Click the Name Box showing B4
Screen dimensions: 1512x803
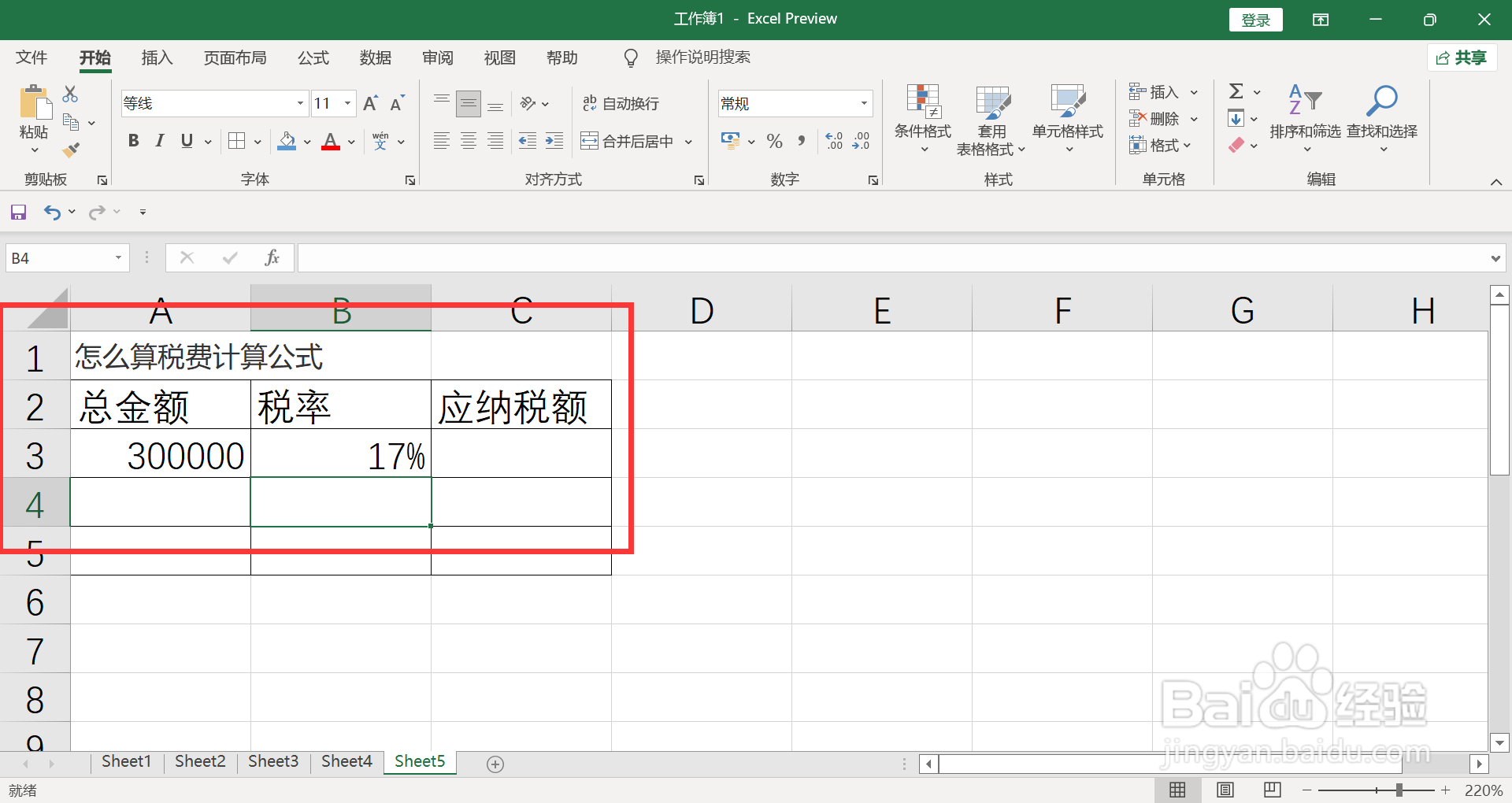pos(68,258)
